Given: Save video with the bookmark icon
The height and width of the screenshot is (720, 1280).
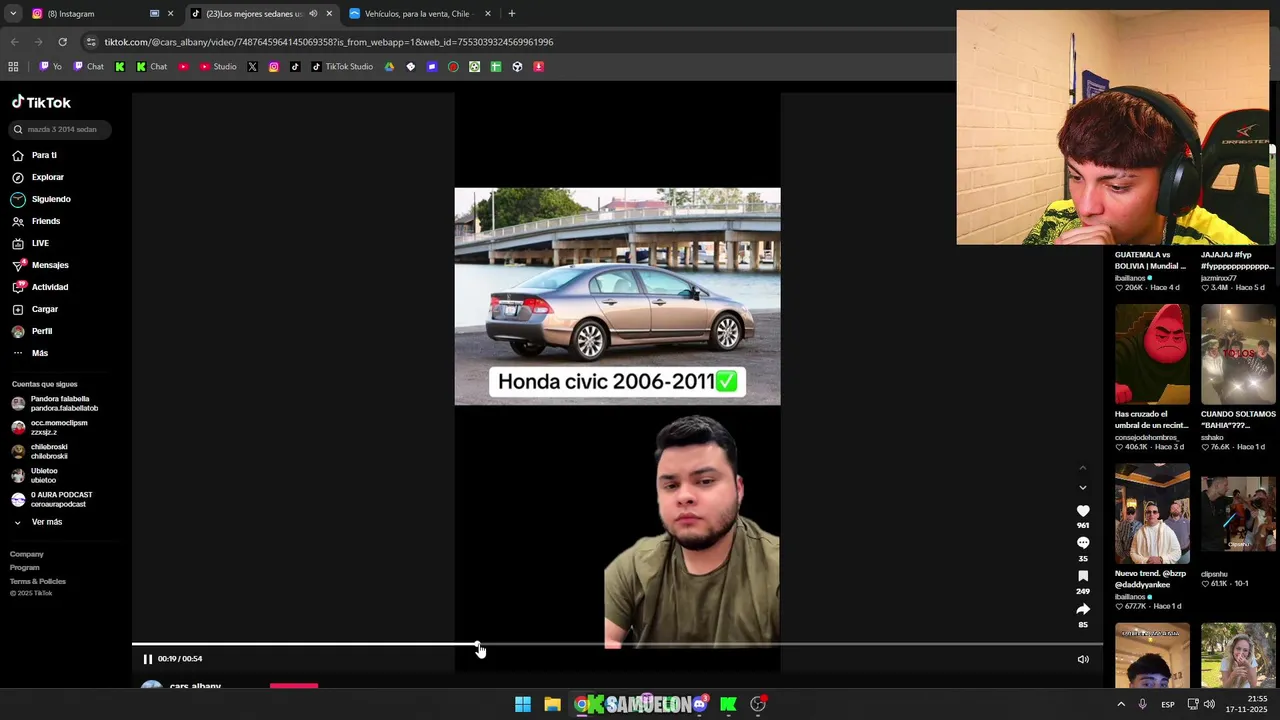Looking at the screenshot, I should pos(1083,576).
